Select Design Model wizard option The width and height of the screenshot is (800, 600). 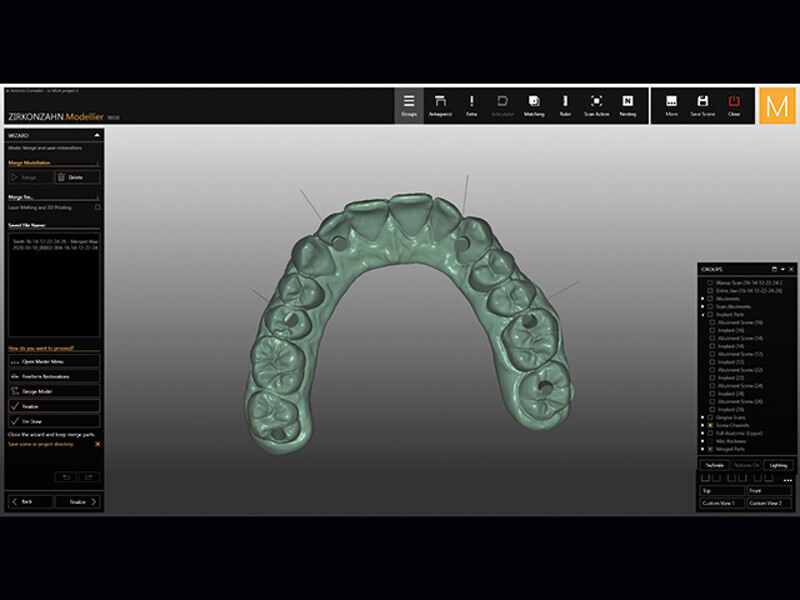pos(53,391)
